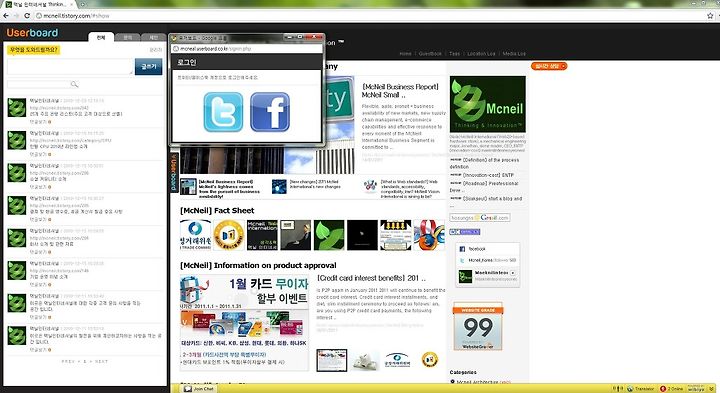Image resolution: width=720 pixels, height=393 pixels.
Task: Reload the page with refresh icon
Action: point(27,16)
